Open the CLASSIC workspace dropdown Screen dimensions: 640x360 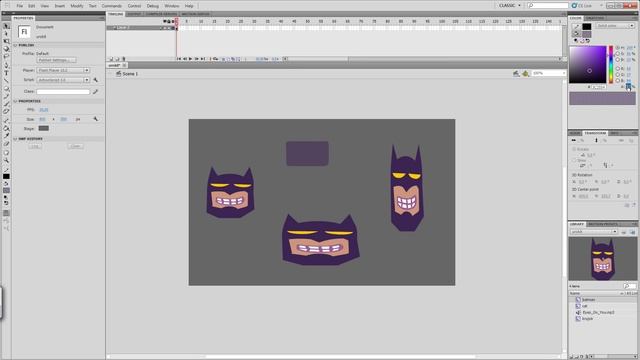tap(510, 6)
